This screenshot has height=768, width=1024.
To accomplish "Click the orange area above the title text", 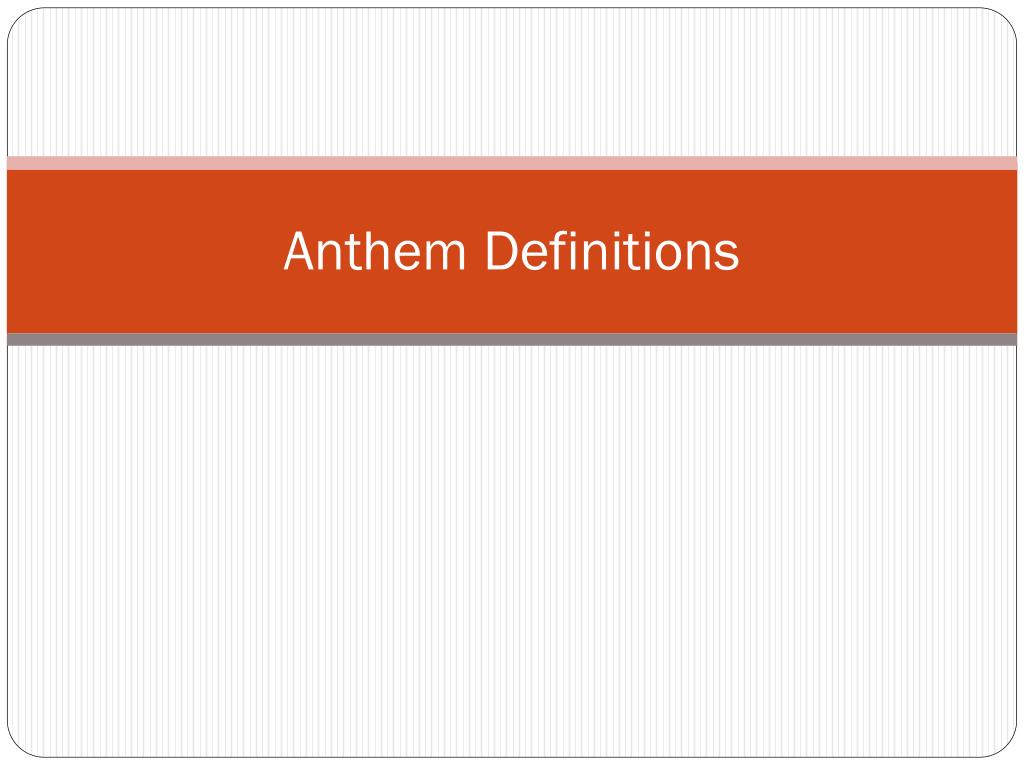I will tap(512, 199).
